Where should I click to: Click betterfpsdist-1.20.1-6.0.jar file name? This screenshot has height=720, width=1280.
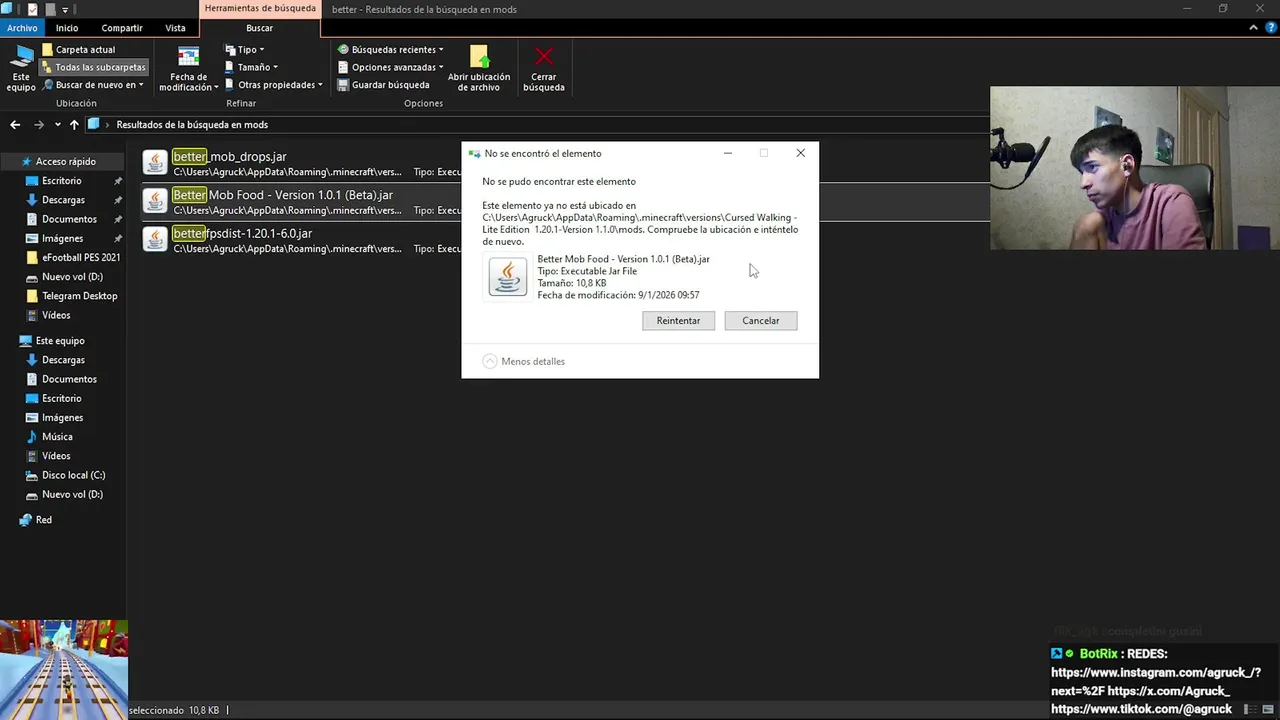[x=242, y=233]
